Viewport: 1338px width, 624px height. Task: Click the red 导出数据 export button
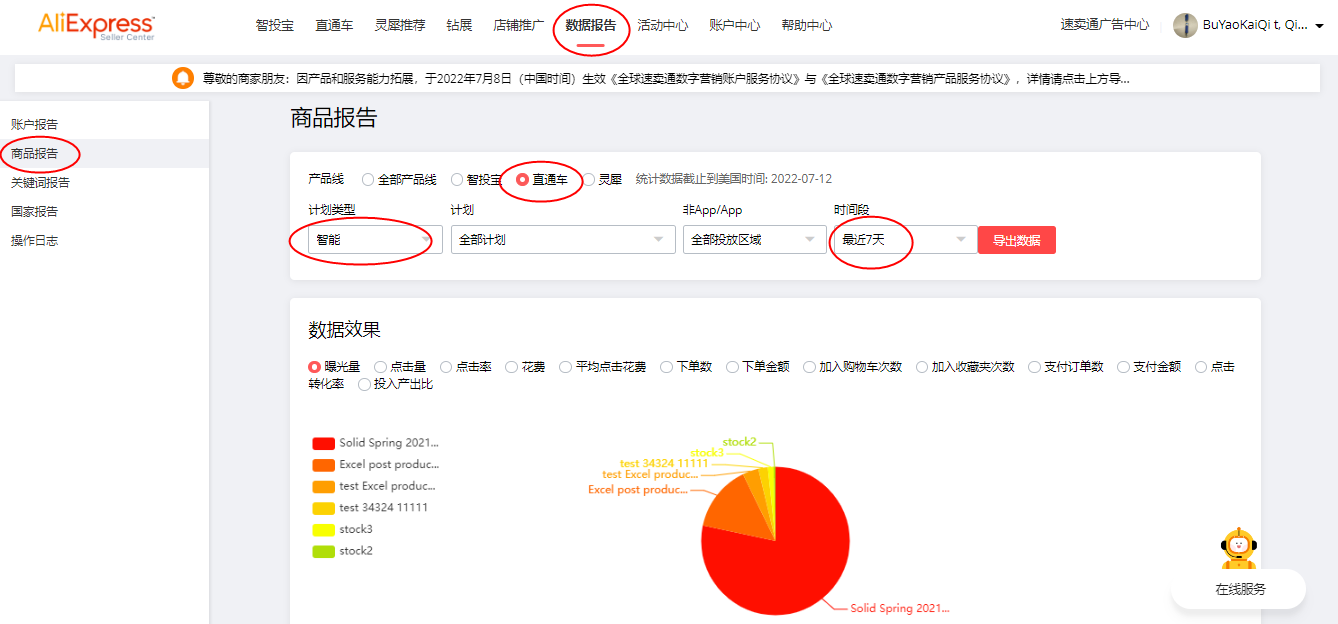coord(1016,239)
